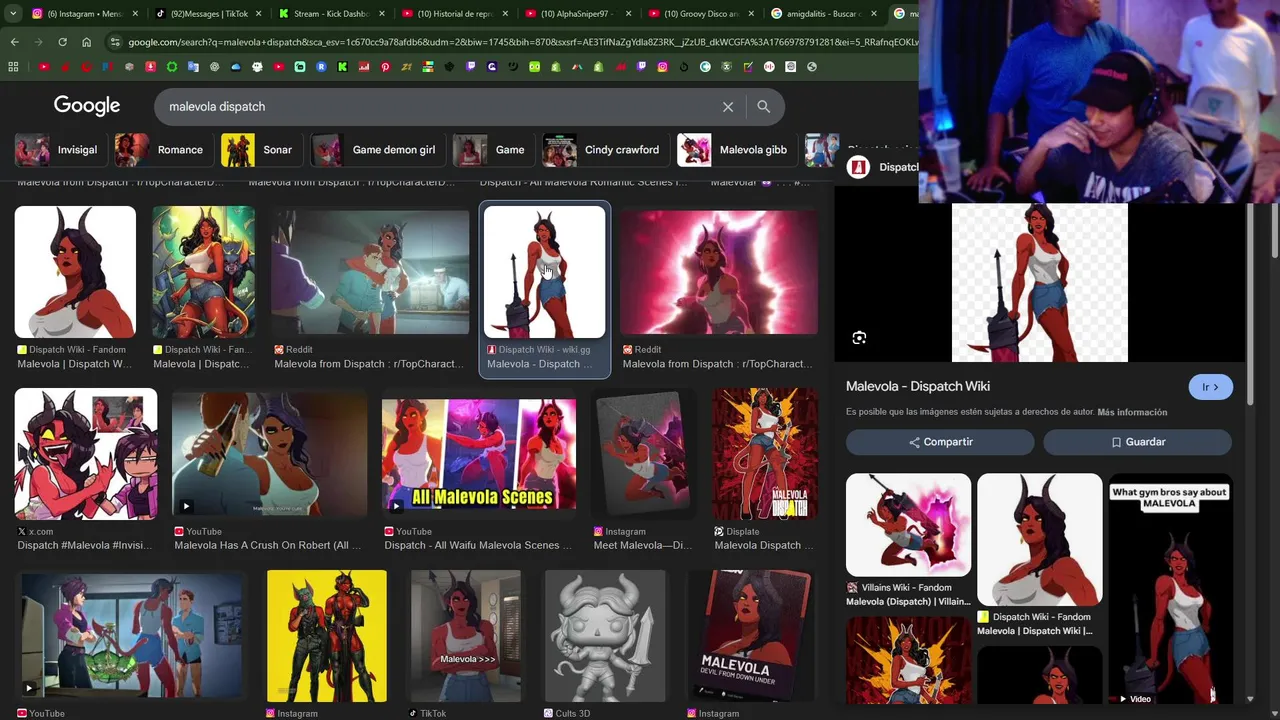The height and width of the screenshot is (720, 1280).
Task: Search this image with Google Lens
Action: (859, 338)
